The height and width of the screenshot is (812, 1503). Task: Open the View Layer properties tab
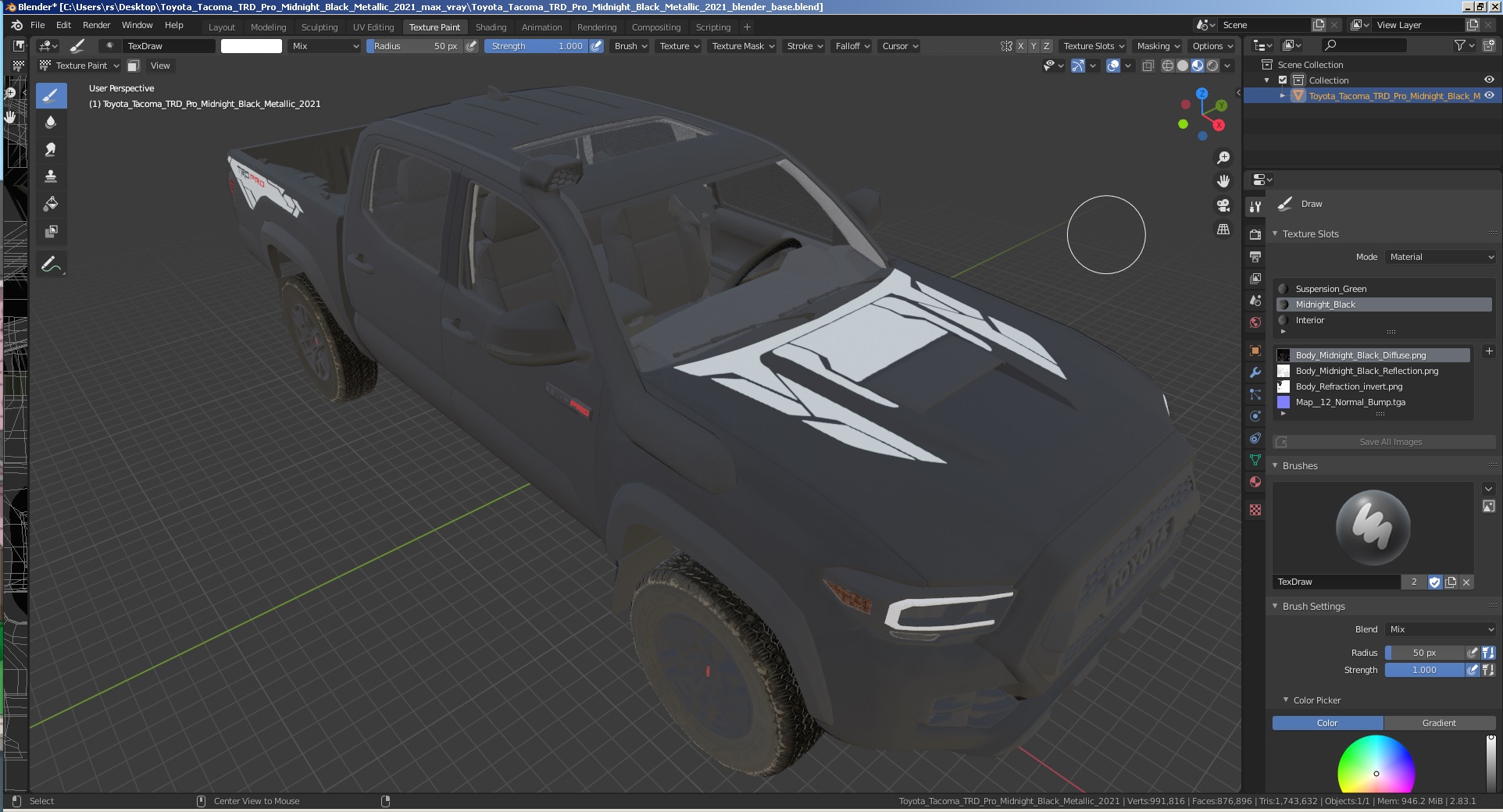1255,278
